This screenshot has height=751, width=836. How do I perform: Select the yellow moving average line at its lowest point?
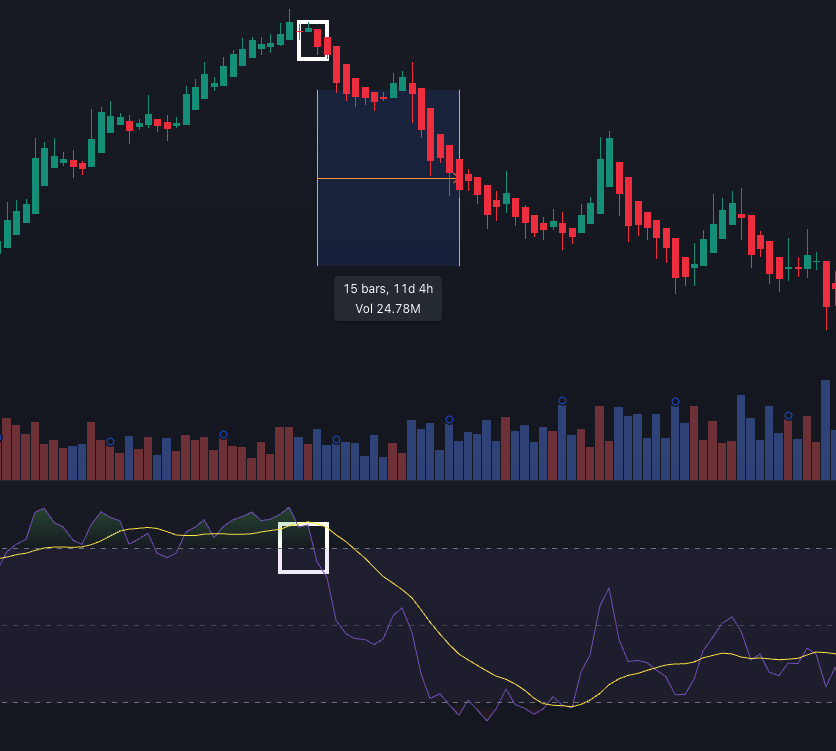567,706
